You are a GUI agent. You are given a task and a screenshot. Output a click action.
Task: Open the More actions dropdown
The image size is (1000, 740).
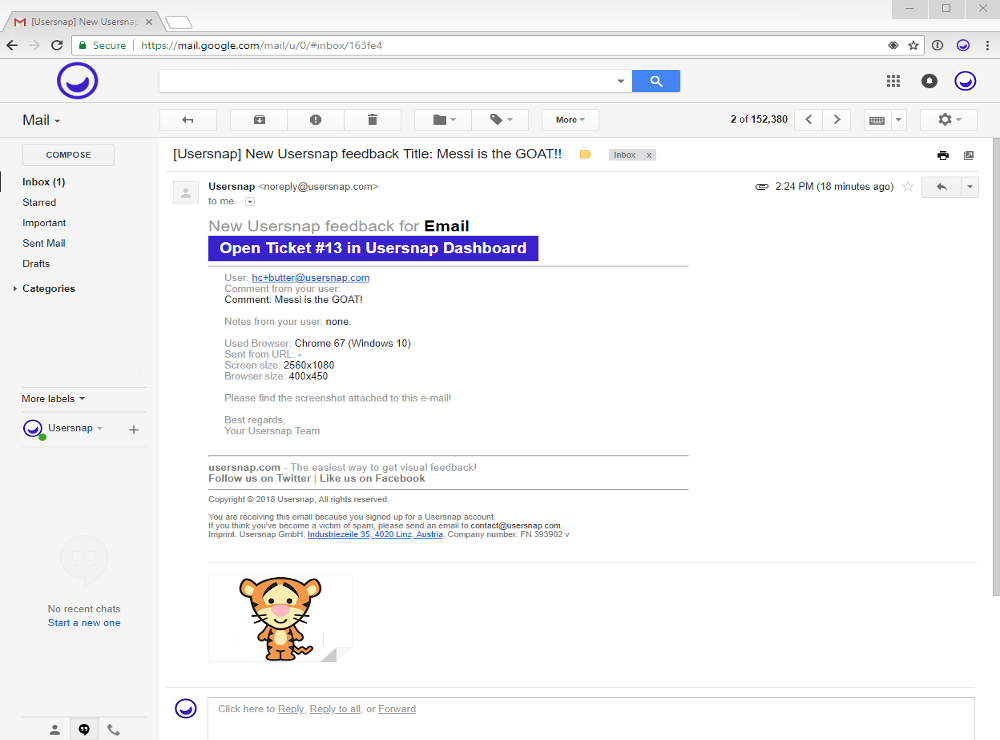570,120
